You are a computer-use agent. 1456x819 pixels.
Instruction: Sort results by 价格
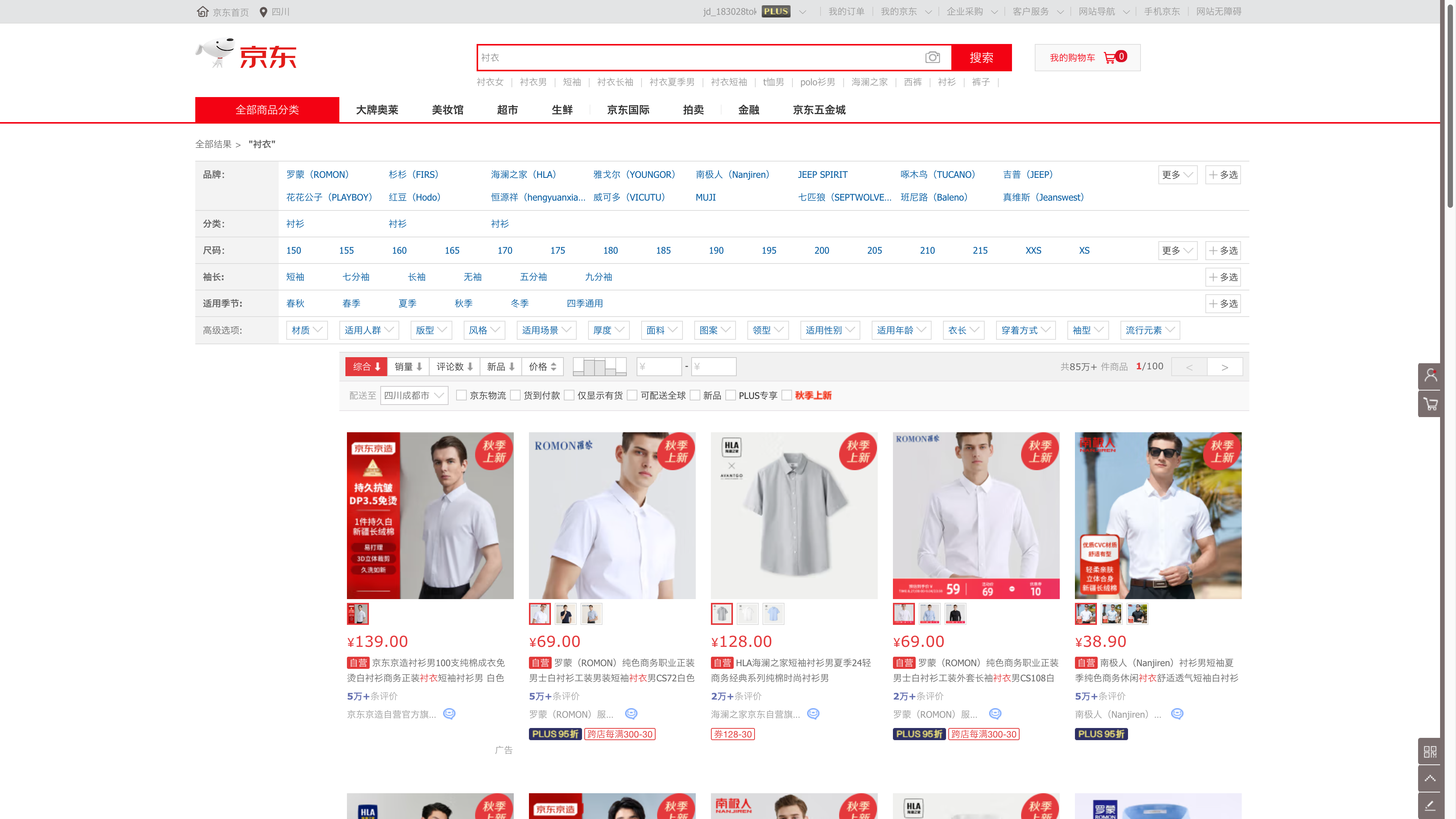click(543, 367)
